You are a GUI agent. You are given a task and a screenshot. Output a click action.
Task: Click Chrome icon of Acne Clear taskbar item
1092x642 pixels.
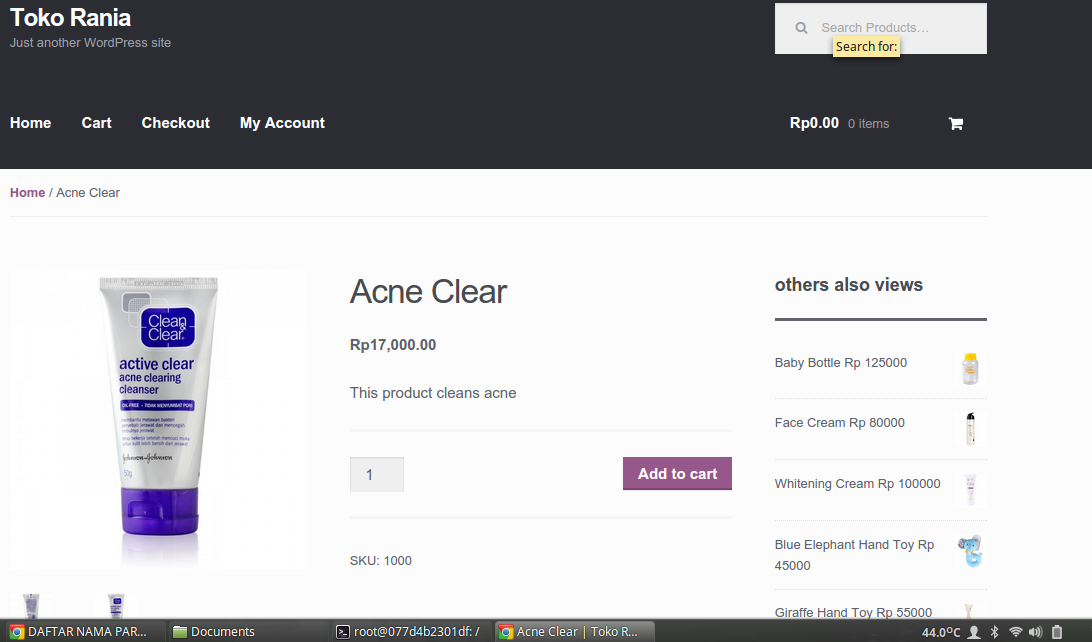coord(506,632)
